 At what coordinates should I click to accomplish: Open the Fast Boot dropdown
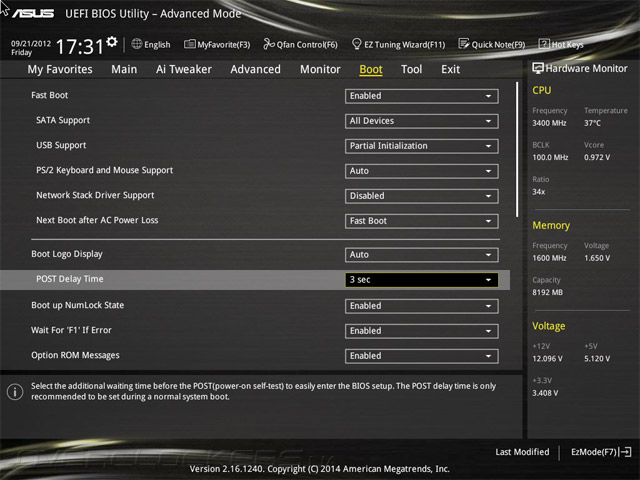tap(422, 96)
